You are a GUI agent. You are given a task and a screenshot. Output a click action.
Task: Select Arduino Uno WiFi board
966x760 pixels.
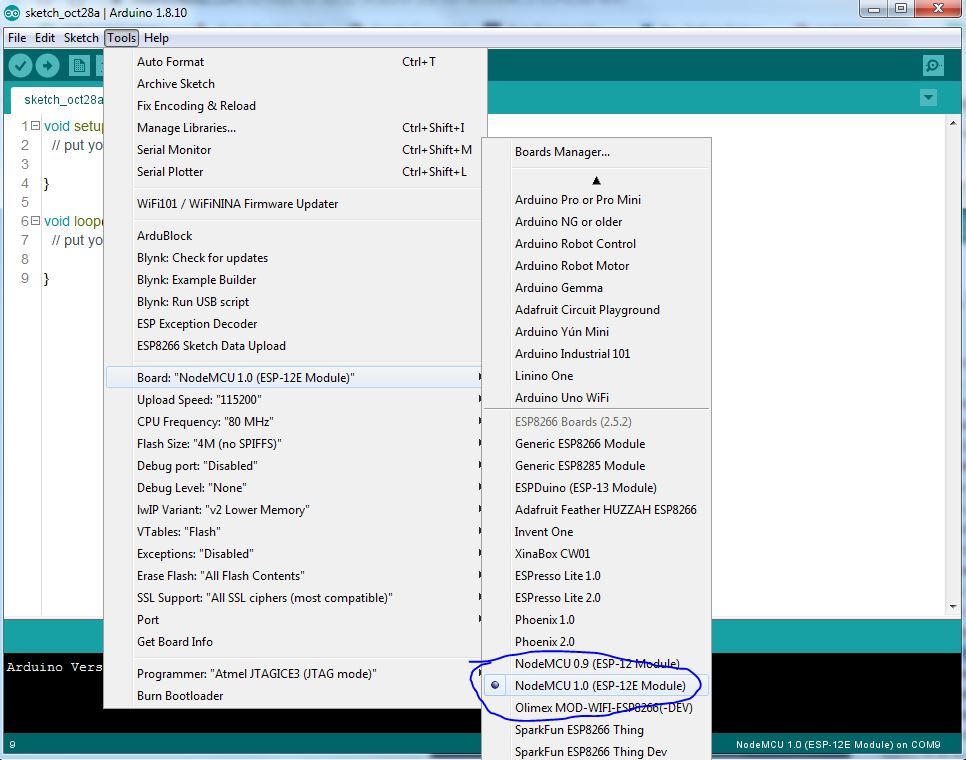click(596, 397)
